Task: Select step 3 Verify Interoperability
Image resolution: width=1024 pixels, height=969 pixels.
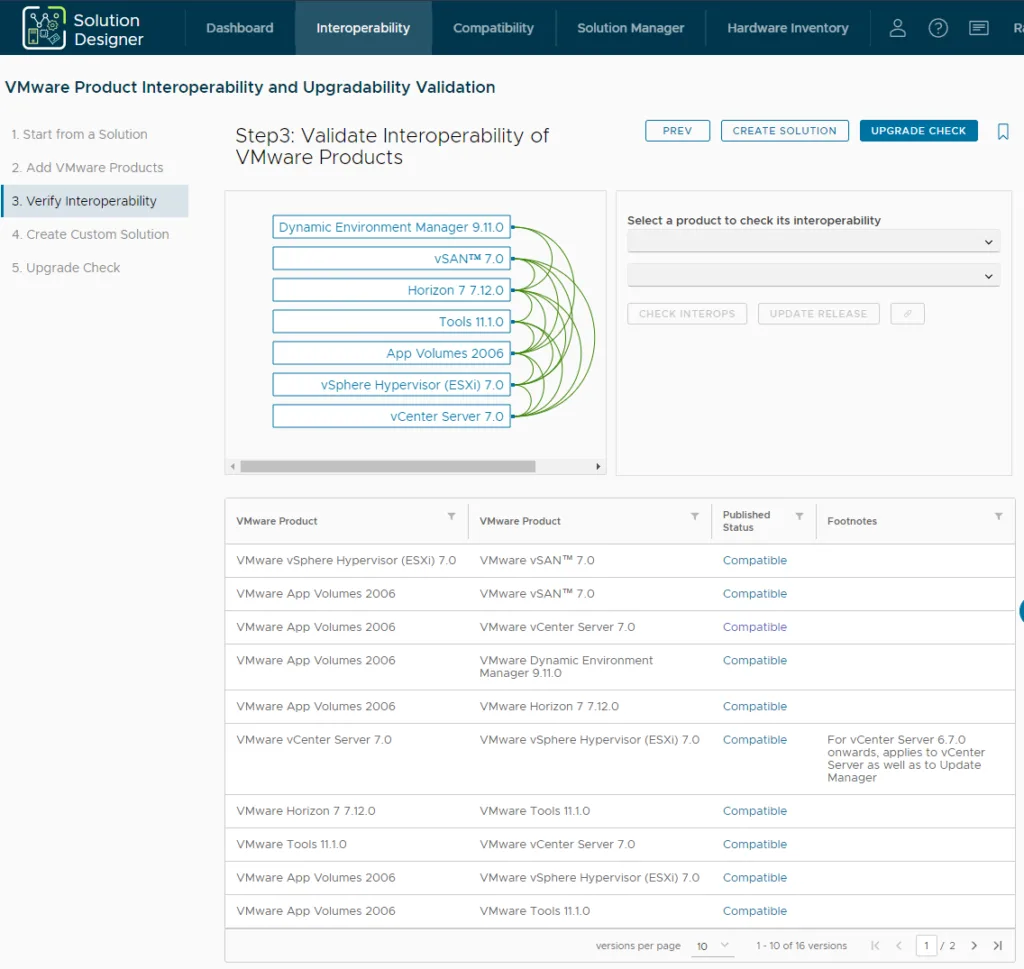Action: [x=95, y=201]
